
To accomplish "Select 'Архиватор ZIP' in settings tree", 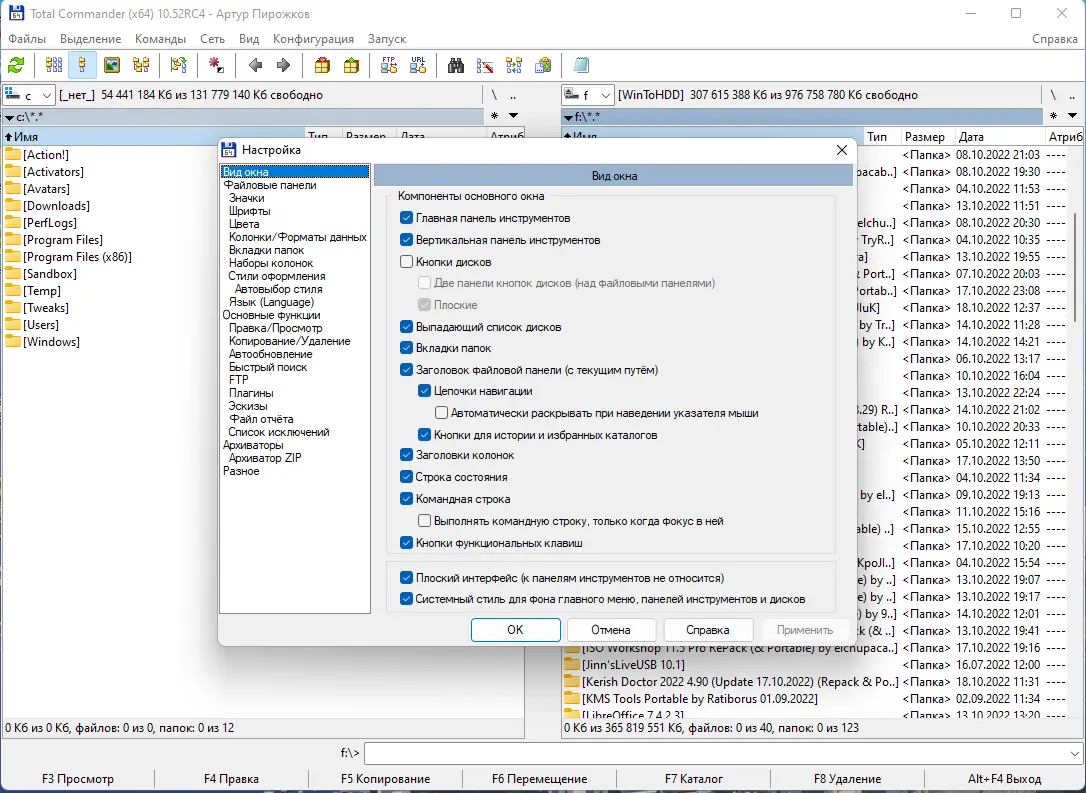I will click(x=265, y=458).
